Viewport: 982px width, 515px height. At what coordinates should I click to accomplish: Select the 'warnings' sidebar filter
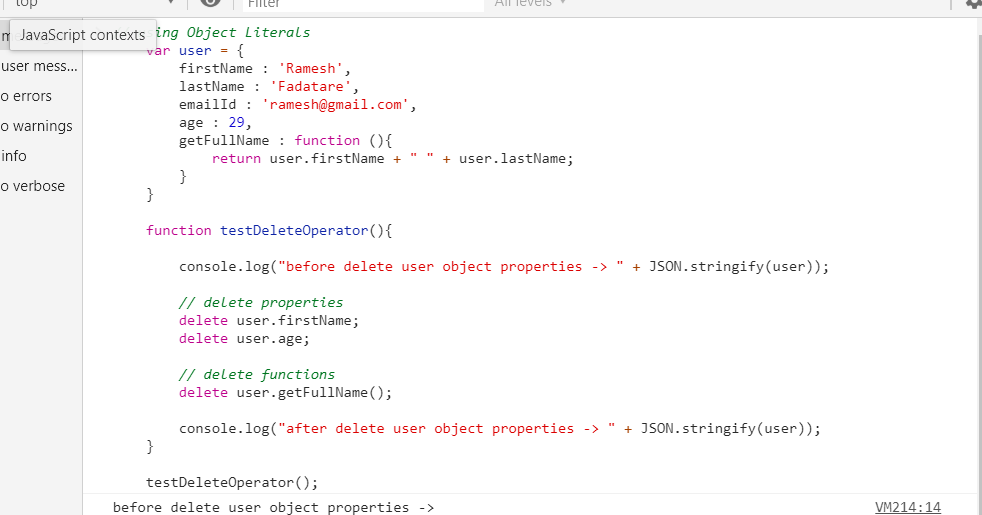point(41,127)
